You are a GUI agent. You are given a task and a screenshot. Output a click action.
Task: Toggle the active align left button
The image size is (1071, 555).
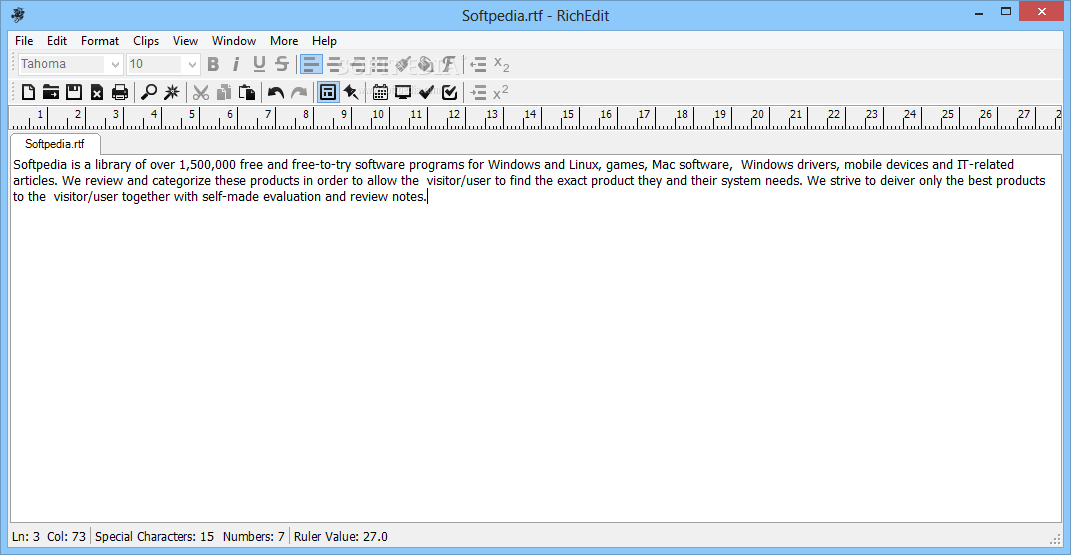(x=311, y=64)
